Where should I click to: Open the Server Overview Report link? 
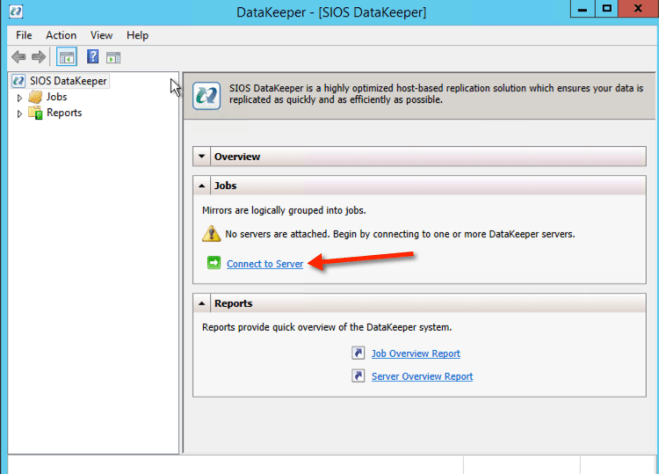coord(422,376)
